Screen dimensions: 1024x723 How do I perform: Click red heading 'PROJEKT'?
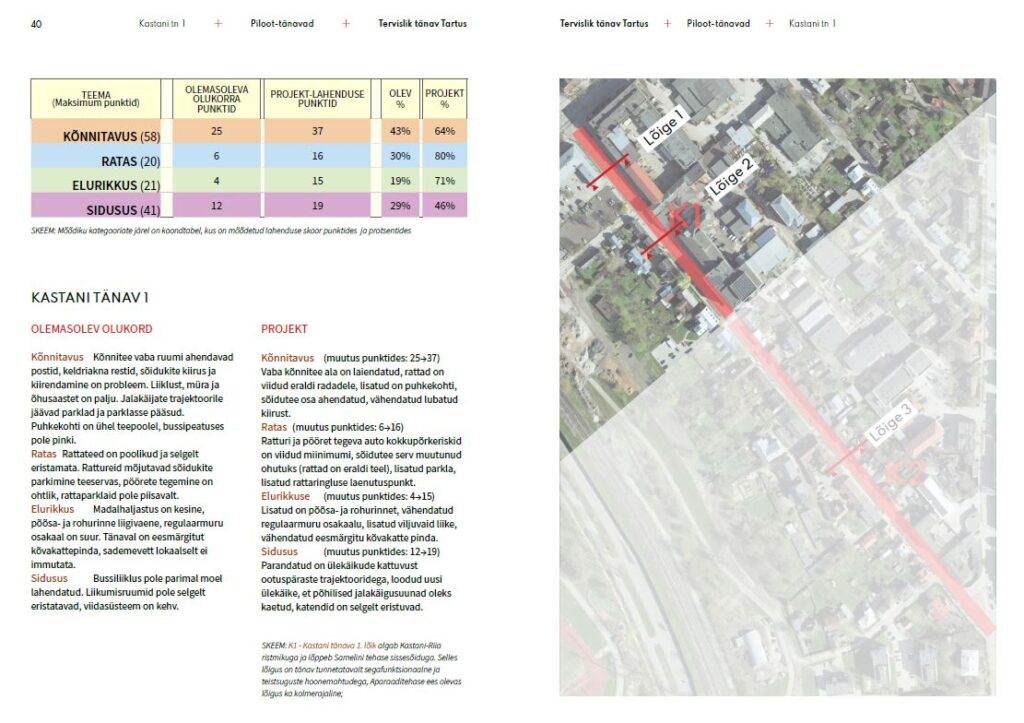pyautogui.click(x=284, y=329)
